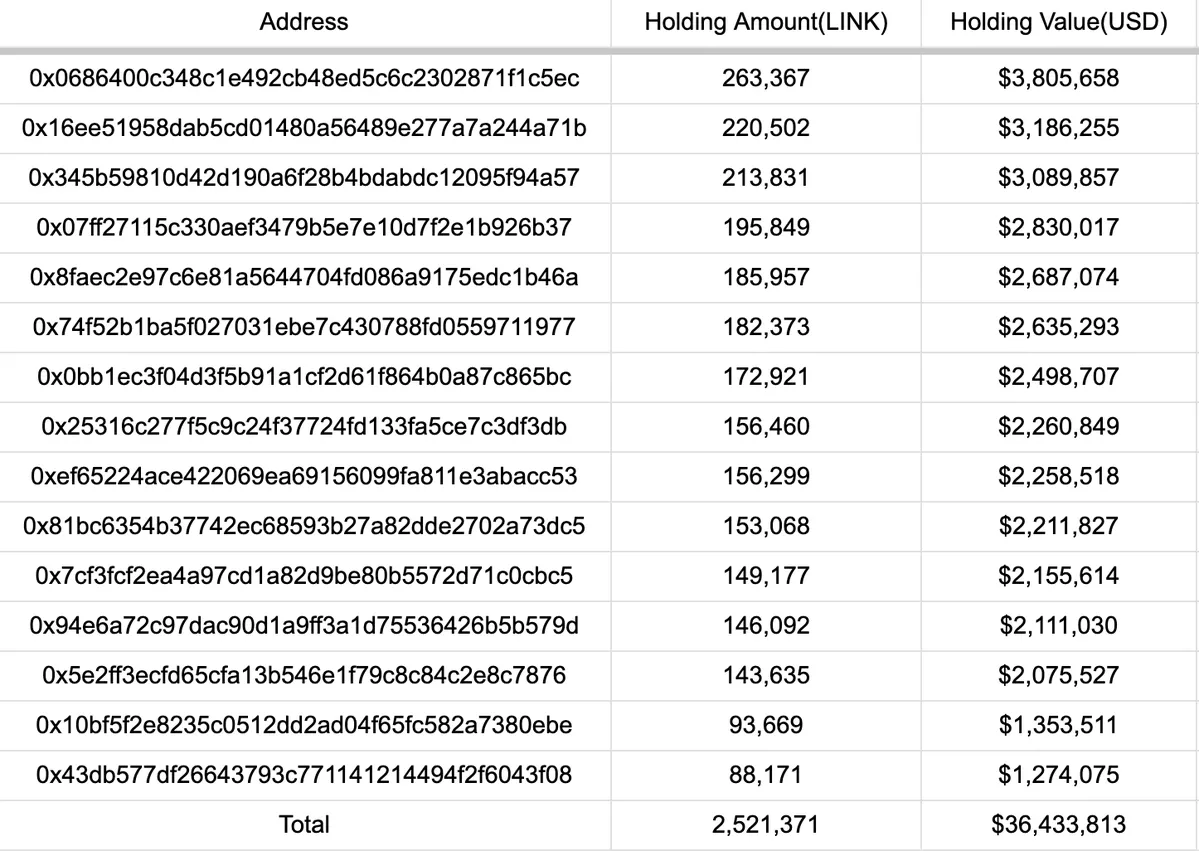Select the $36,433,813 total value cell
This screenshot has width=1199, height=851.
[x=1058, y=825]
